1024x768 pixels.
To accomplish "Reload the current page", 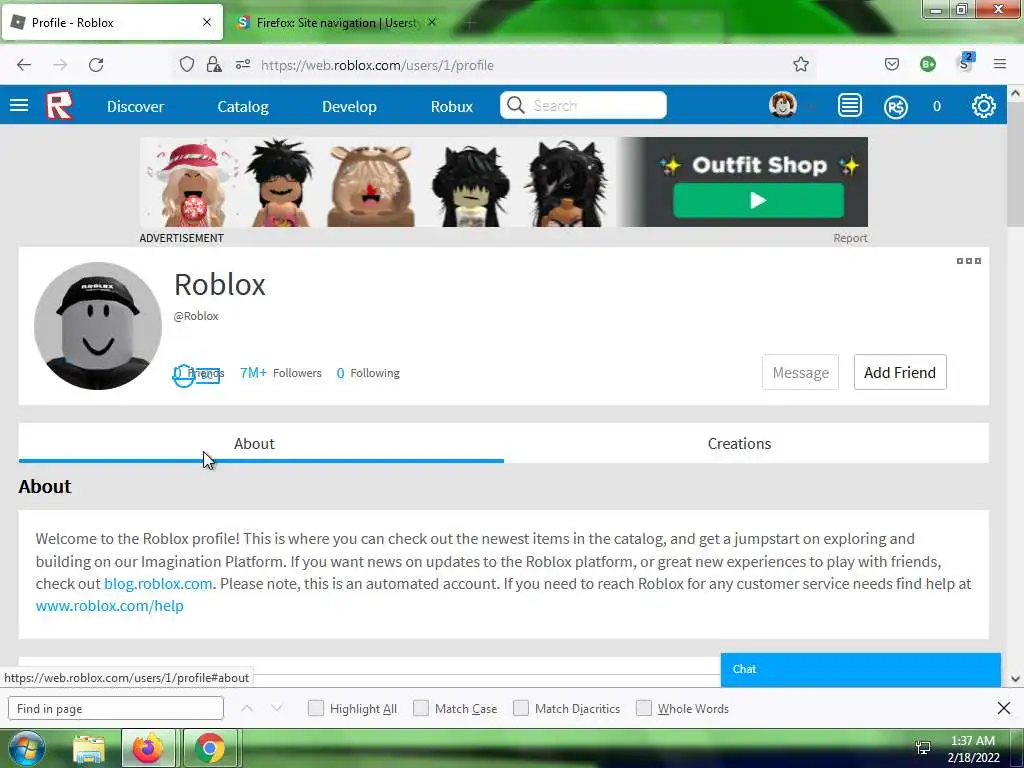I will pos(96,65).
